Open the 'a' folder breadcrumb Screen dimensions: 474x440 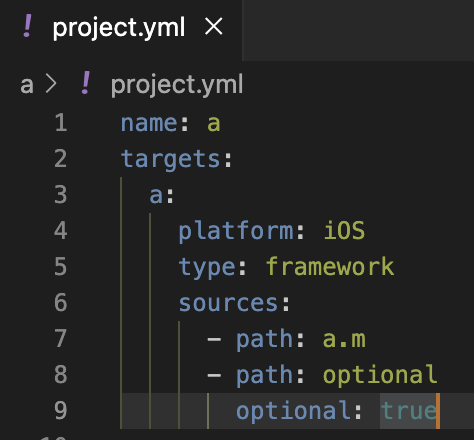(x=27, y=85)
